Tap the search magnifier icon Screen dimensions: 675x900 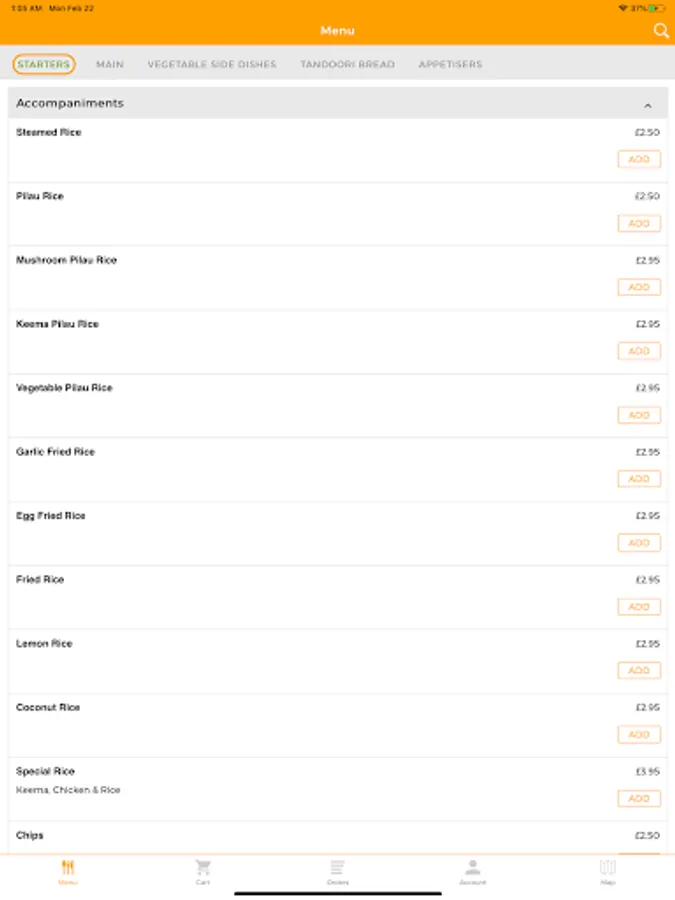point(660,31)
